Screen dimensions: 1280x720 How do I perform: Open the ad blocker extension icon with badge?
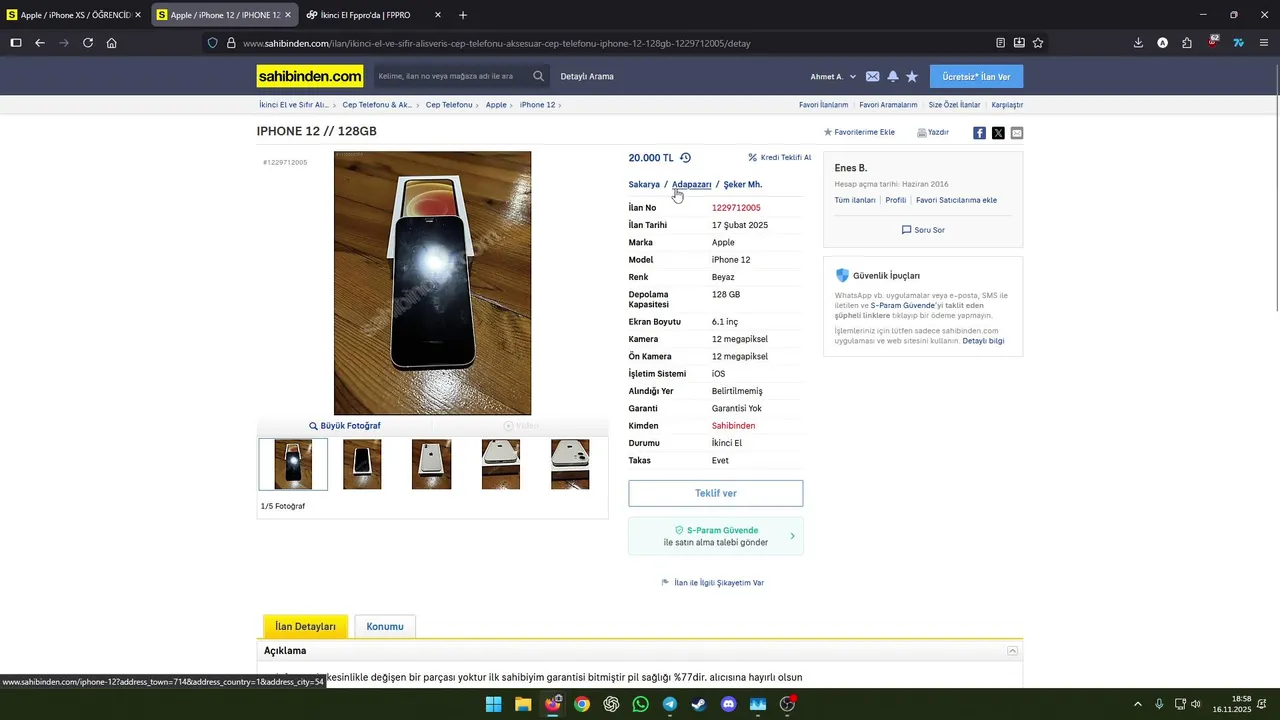coord(1213,42)
